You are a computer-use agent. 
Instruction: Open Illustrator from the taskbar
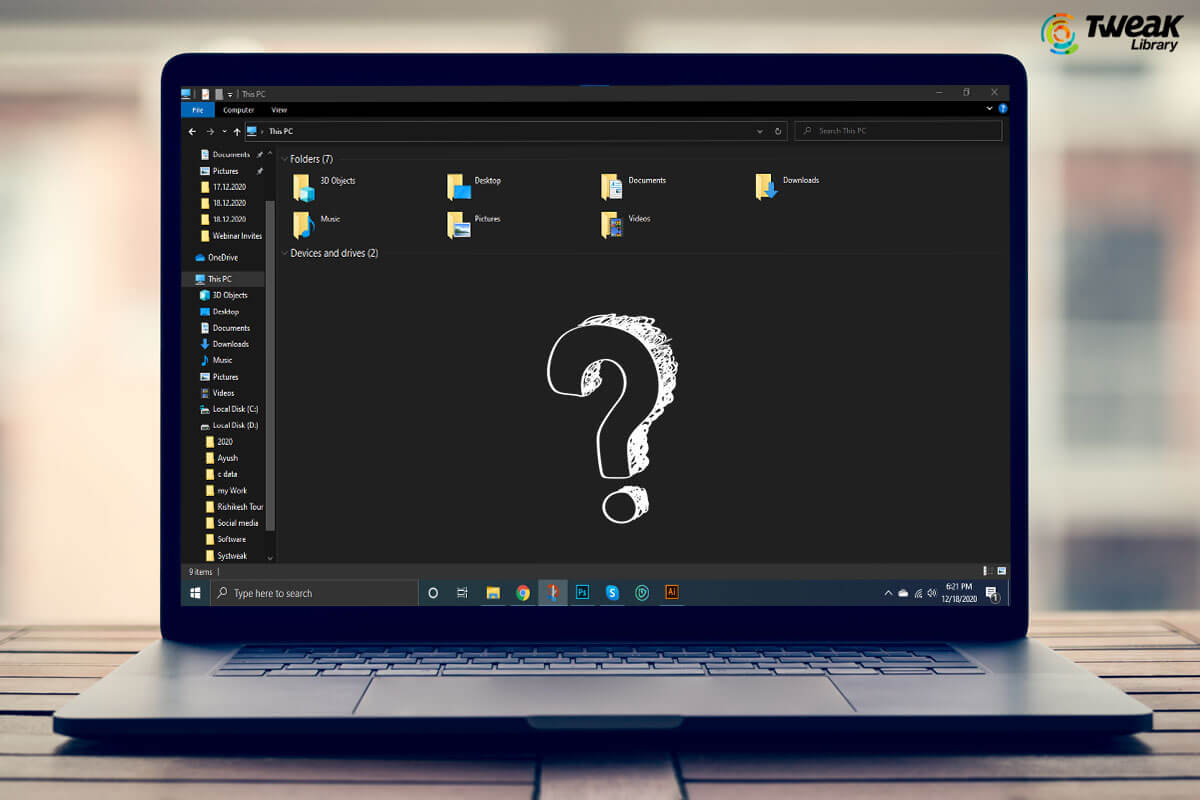tap(671, 592)
